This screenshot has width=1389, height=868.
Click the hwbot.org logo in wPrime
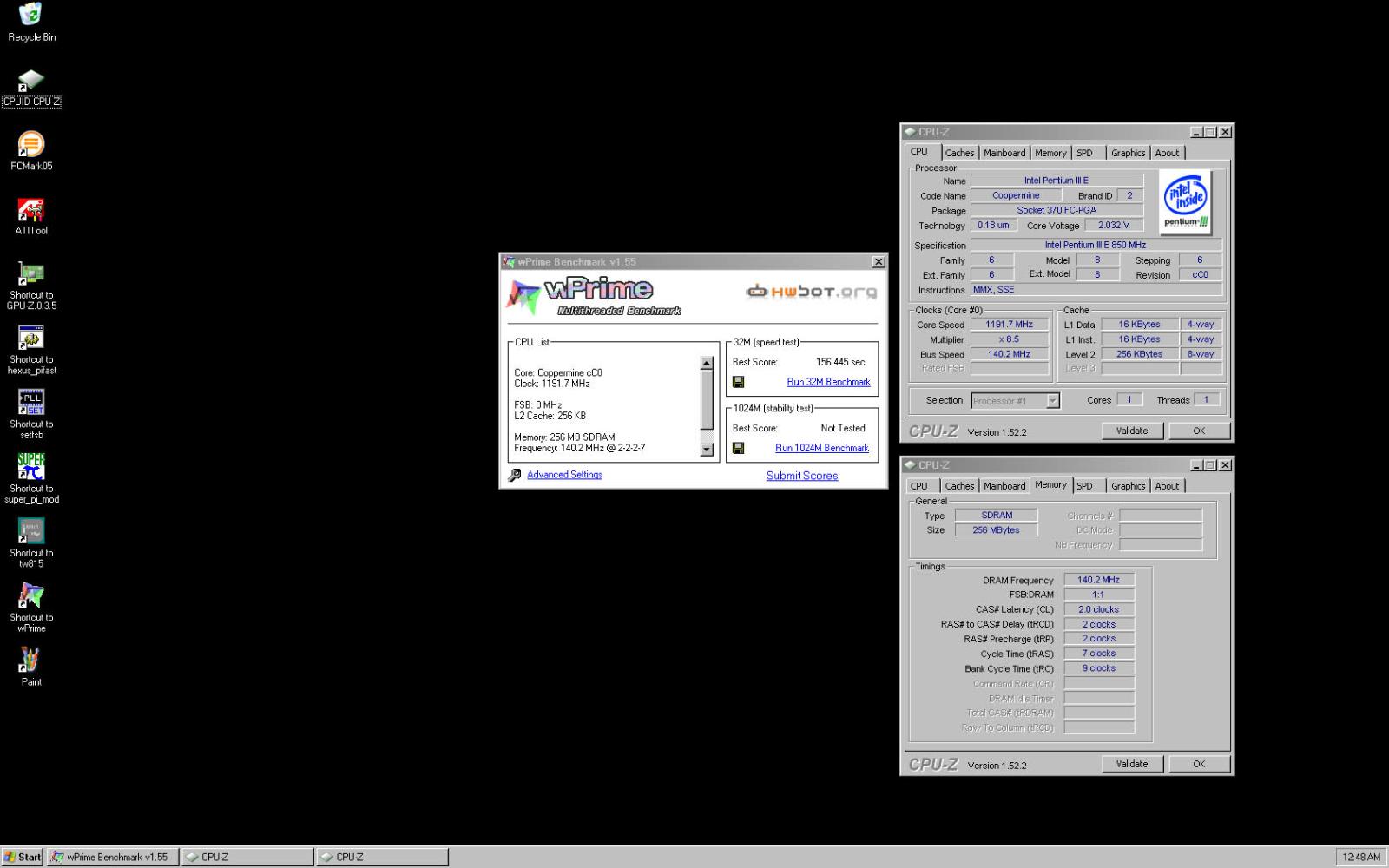pos(812,292)
